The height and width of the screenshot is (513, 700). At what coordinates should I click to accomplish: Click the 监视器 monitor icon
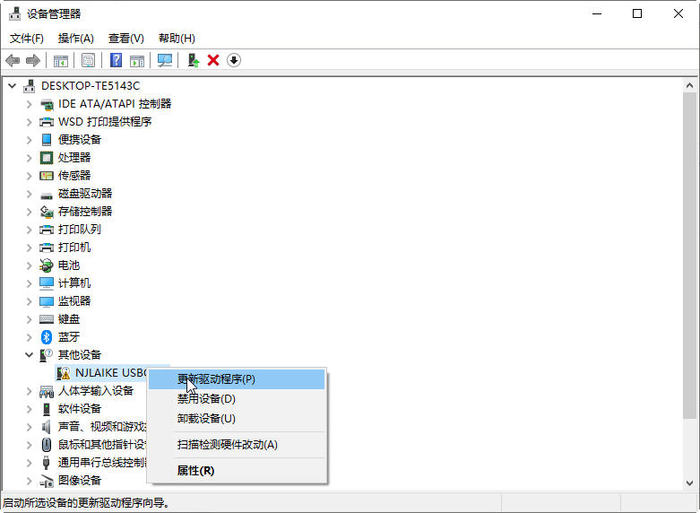click(x=46, y=301)
